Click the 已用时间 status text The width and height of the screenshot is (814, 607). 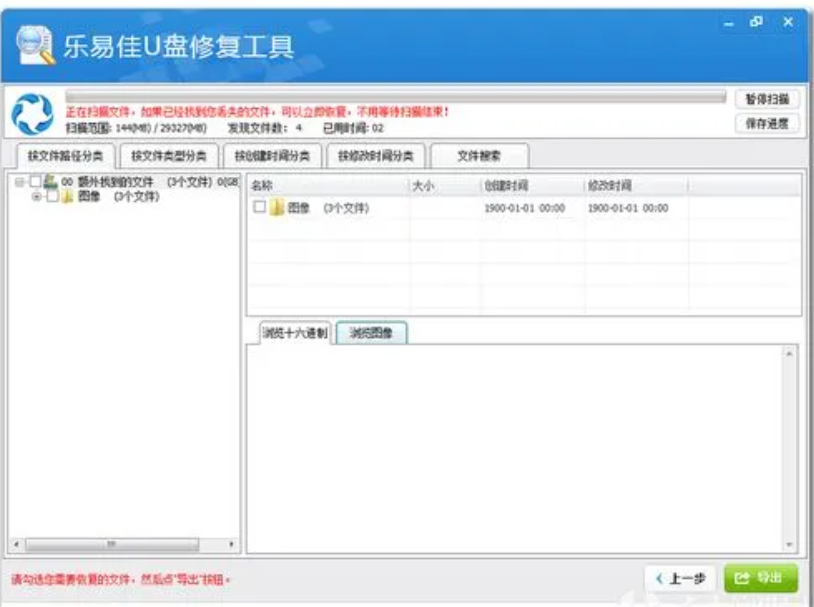click(x=353, y=128)
